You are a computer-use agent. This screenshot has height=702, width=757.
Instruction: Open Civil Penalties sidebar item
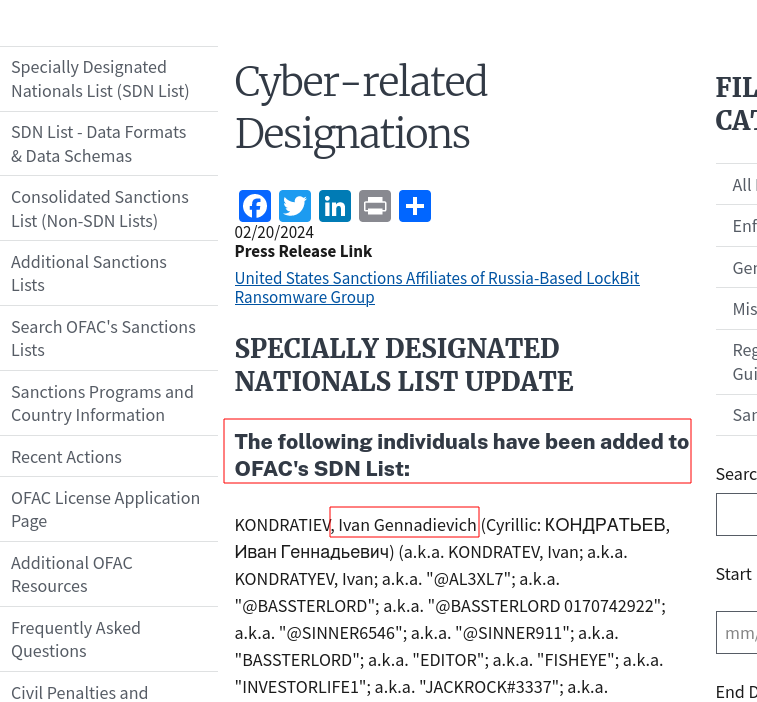tap(79, 692)
